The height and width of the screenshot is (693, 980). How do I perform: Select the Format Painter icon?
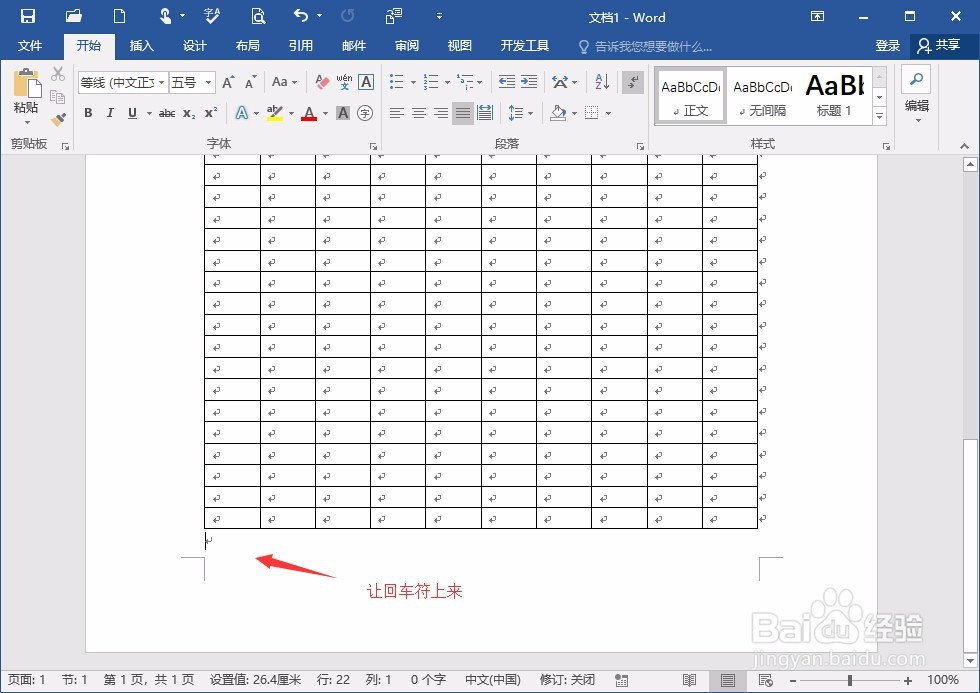click(x=58, y=118)
